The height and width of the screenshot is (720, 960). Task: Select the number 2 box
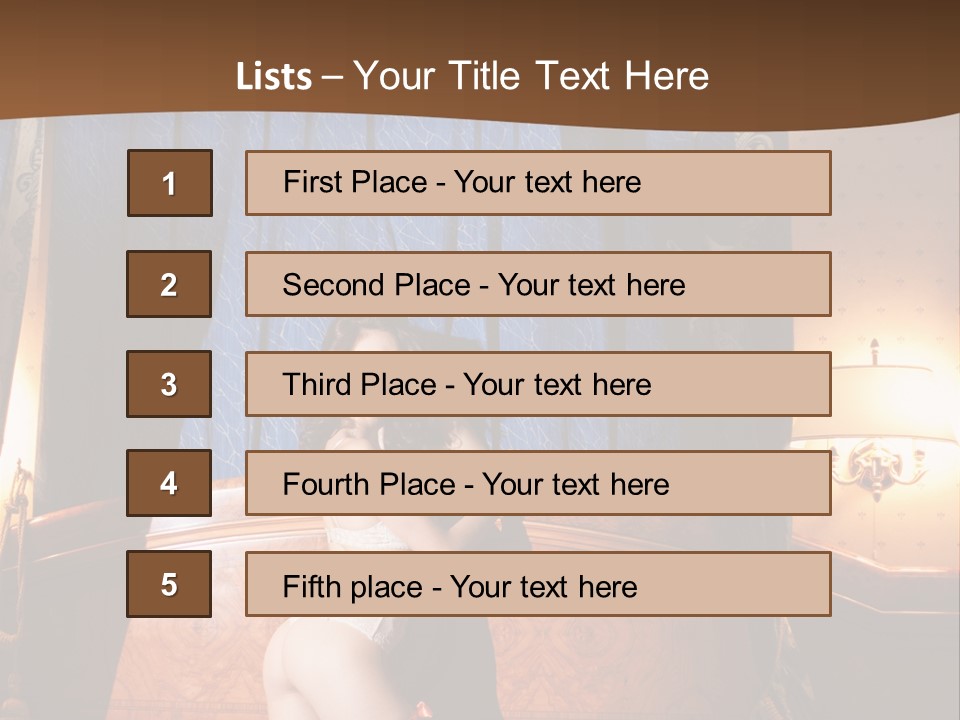coord(169,284)
